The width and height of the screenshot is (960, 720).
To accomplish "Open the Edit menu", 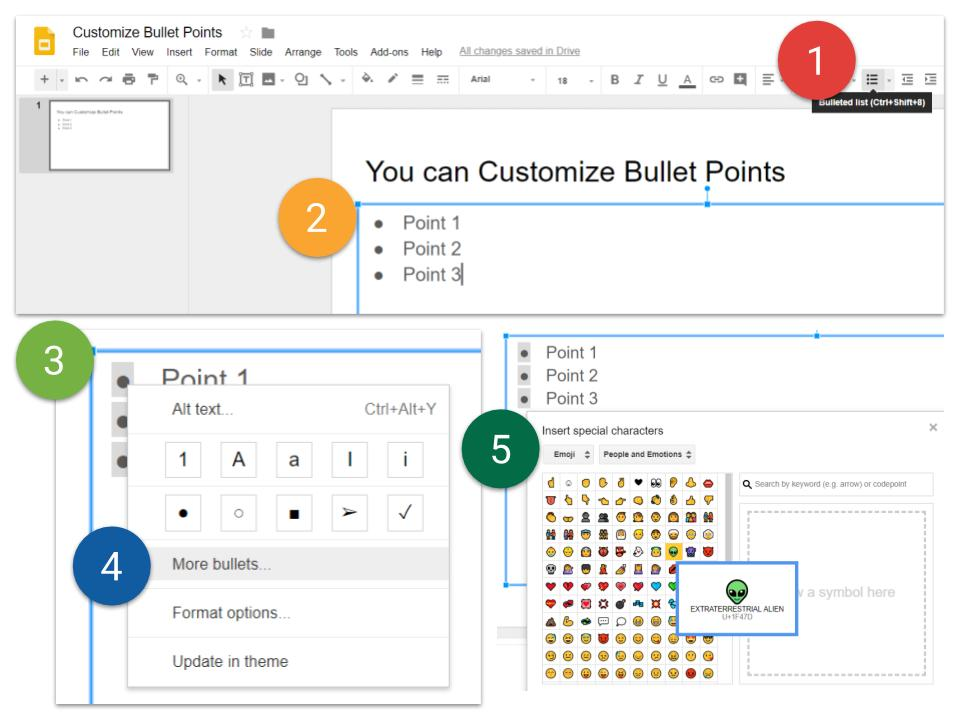I will point(110,52).
